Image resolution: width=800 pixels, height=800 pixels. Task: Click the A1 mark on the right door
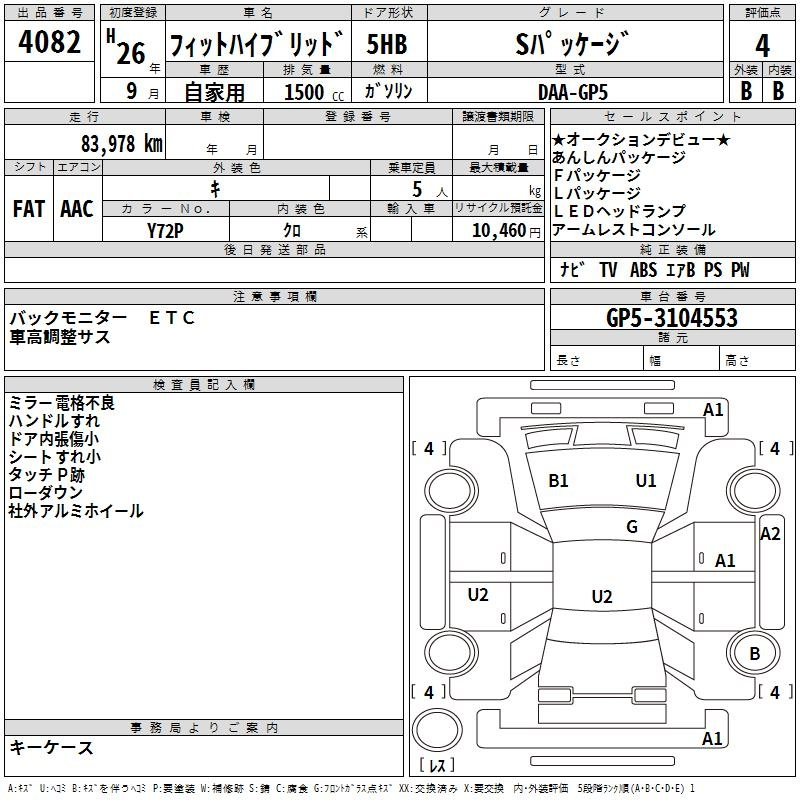click(x=725, y=561)
